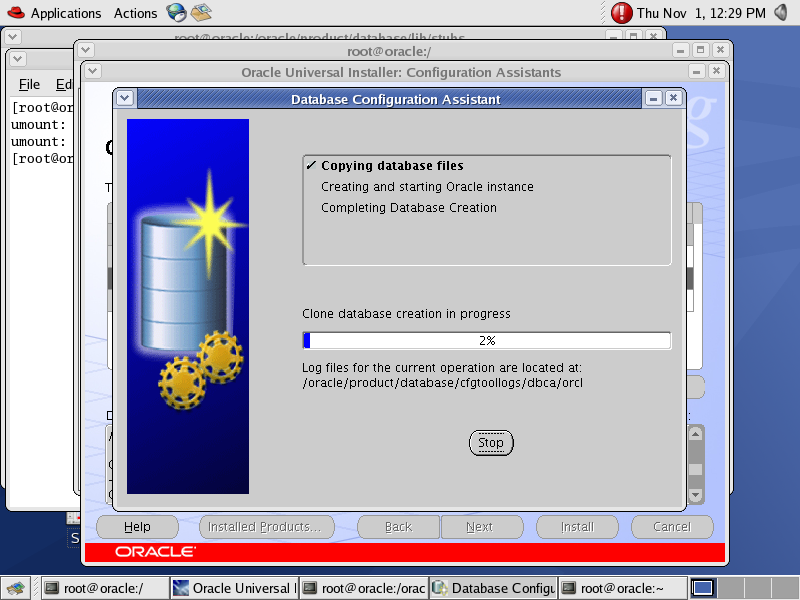Click the scrollbar down arrow in installer
The height and width of the screenshot is (600, 800).
pyautogui.click(x=695, y=495)
